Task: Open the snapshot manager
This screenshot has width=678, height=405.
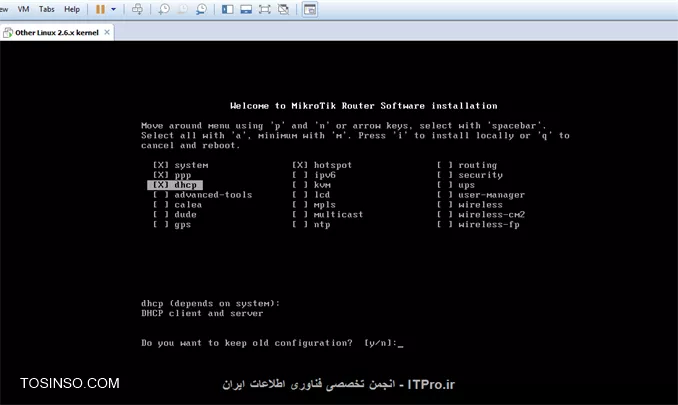Action: coord(201,9)
